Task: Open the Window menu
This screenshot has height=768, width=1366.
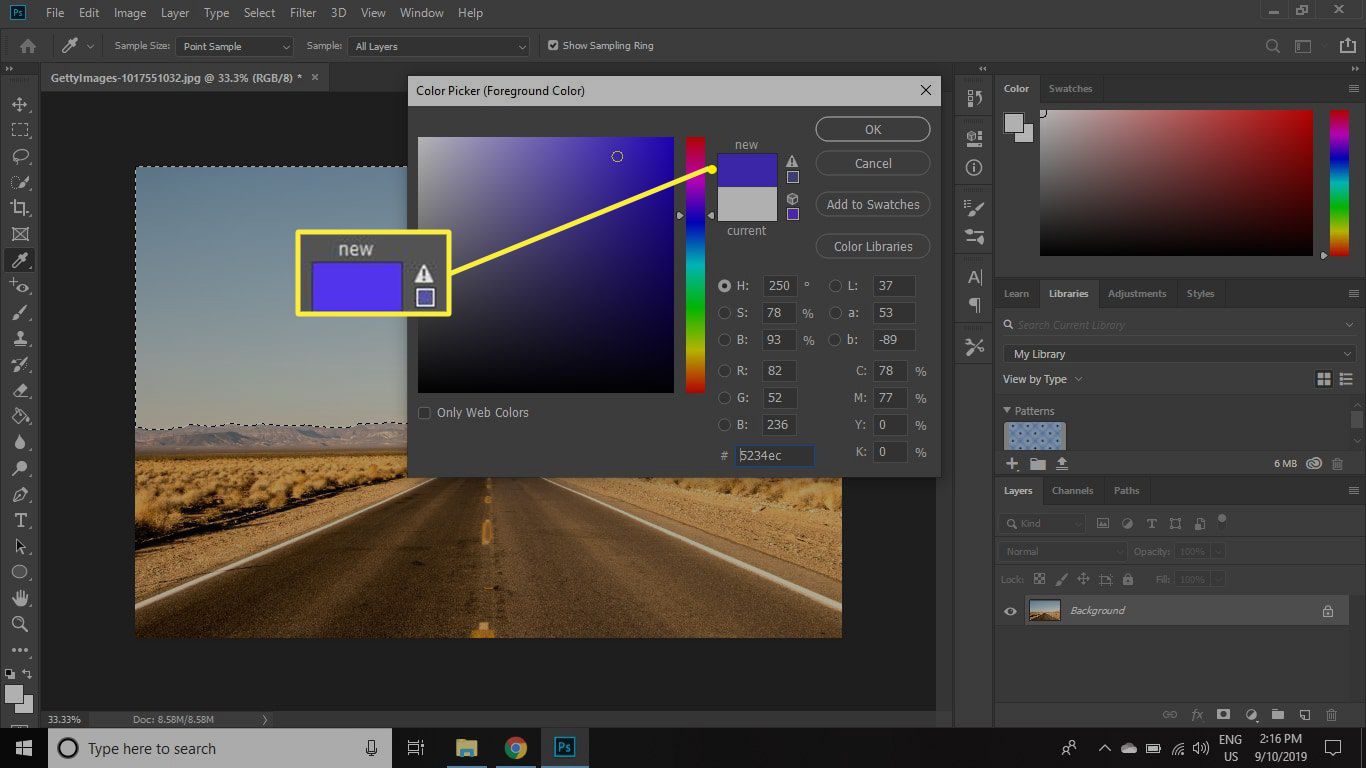Action: [421, 13]
